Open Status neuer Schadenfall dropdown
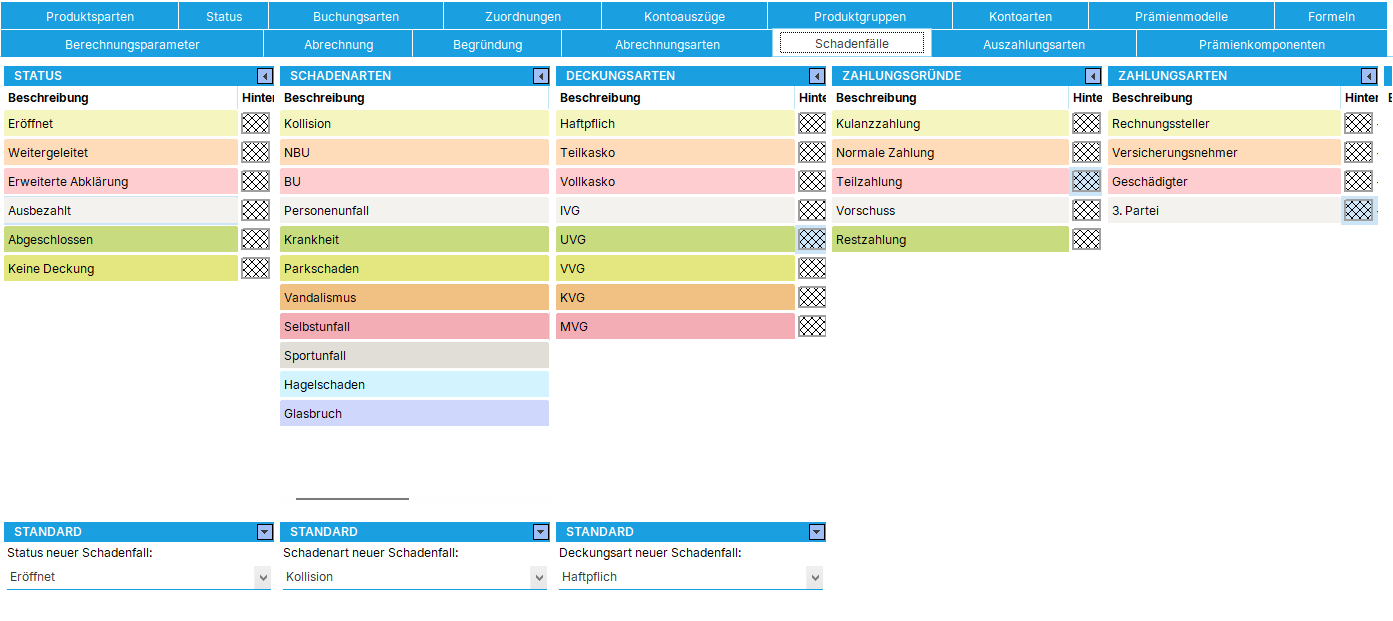The image size is (1393, 621). [263, 577]
